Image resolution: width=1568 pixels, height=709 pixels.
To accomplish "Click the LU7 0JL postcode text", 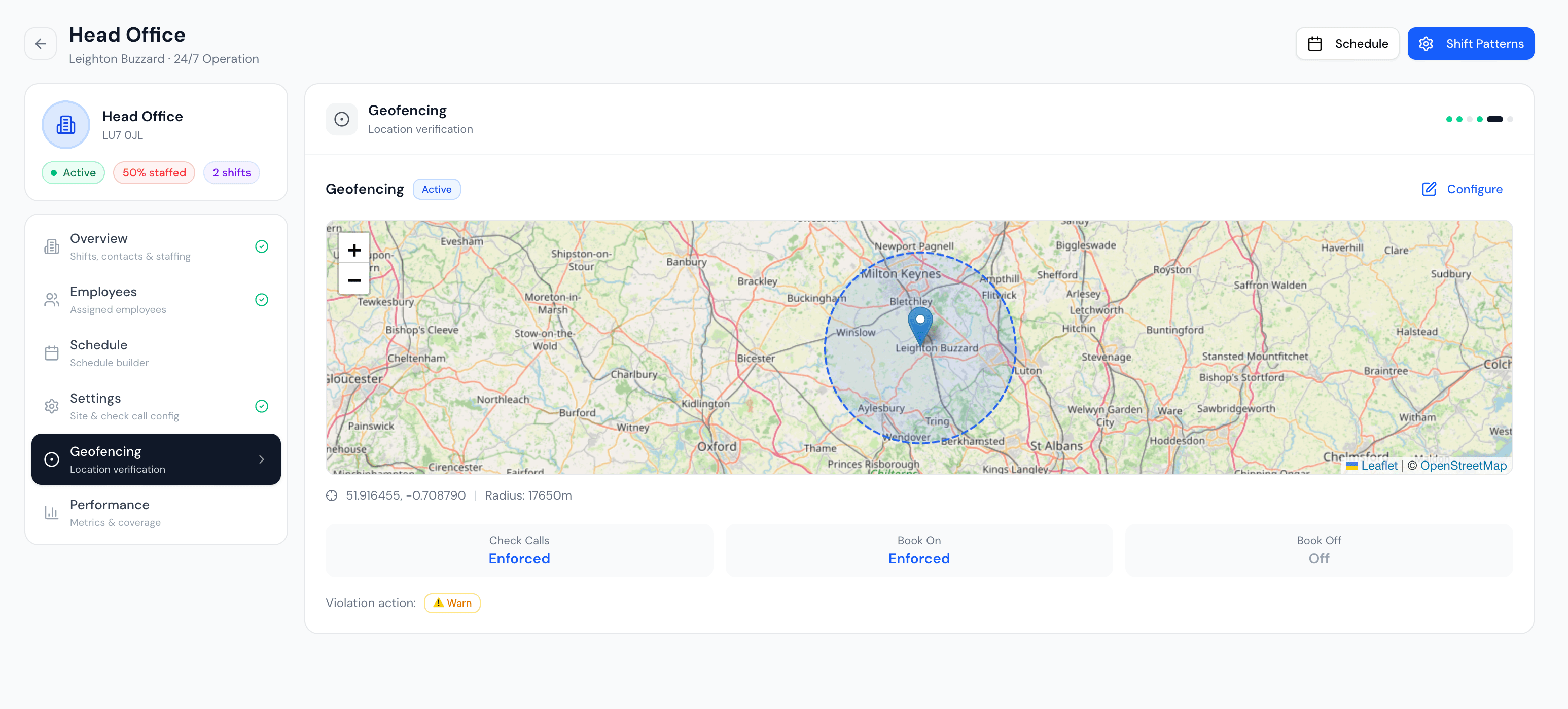I will pyautogui.click(x=122, y=135).
